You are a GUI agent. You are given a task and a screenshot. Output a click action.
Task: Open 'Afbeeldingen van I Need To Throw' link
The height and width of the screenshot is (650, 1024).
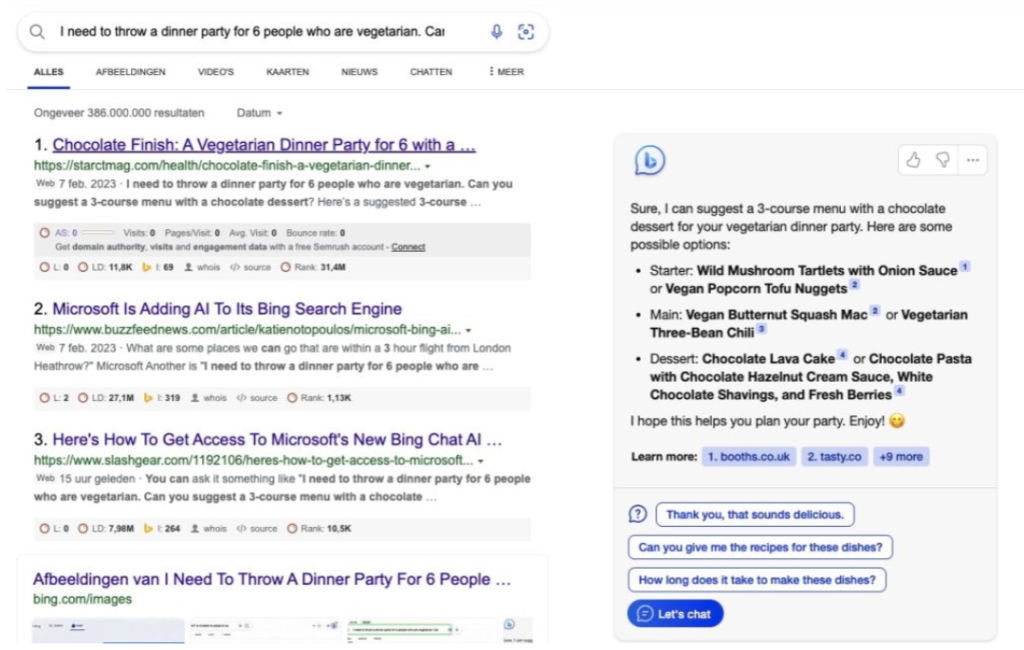pyautogui.click(x=272, y=579)
